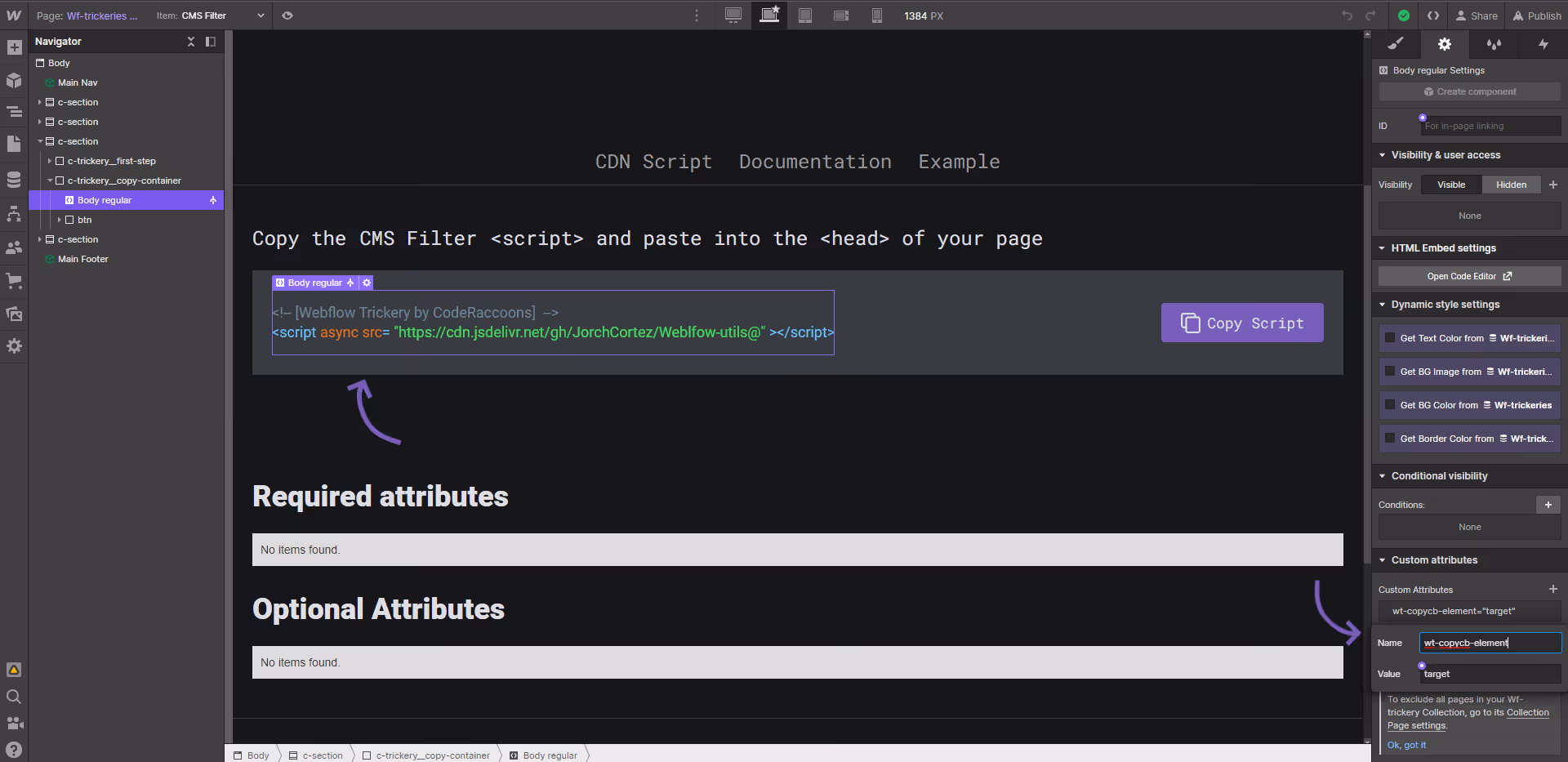Click the Share button
This screenshot has width=1568, height=762.
pos(1477,16)
